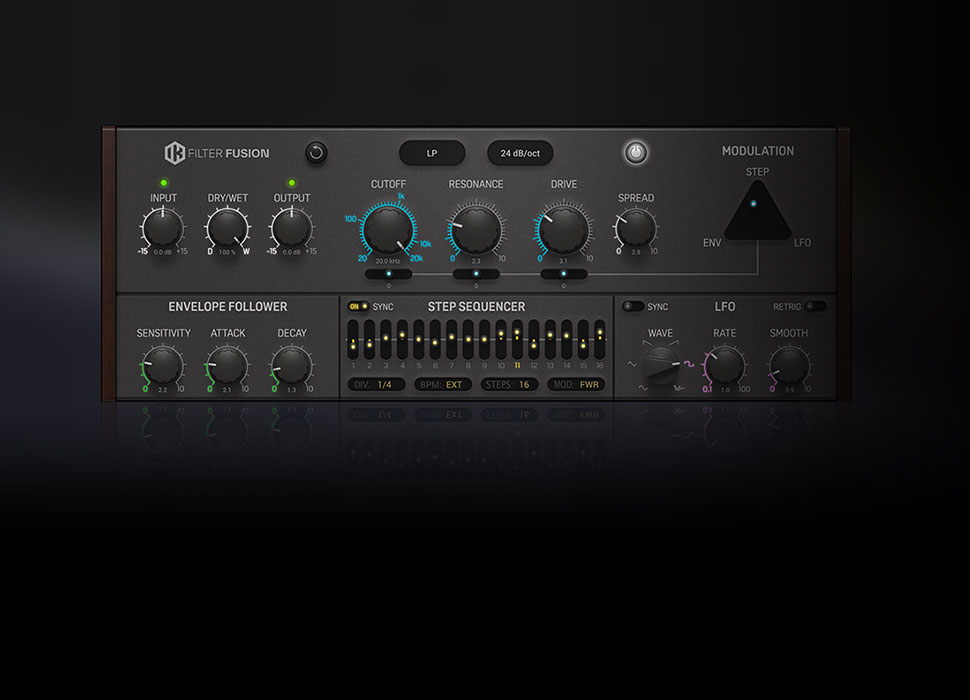Viewport: 970px width, 700px height.
Task: Toggle the RETRIG switch
Action: [x=816, y=306]
